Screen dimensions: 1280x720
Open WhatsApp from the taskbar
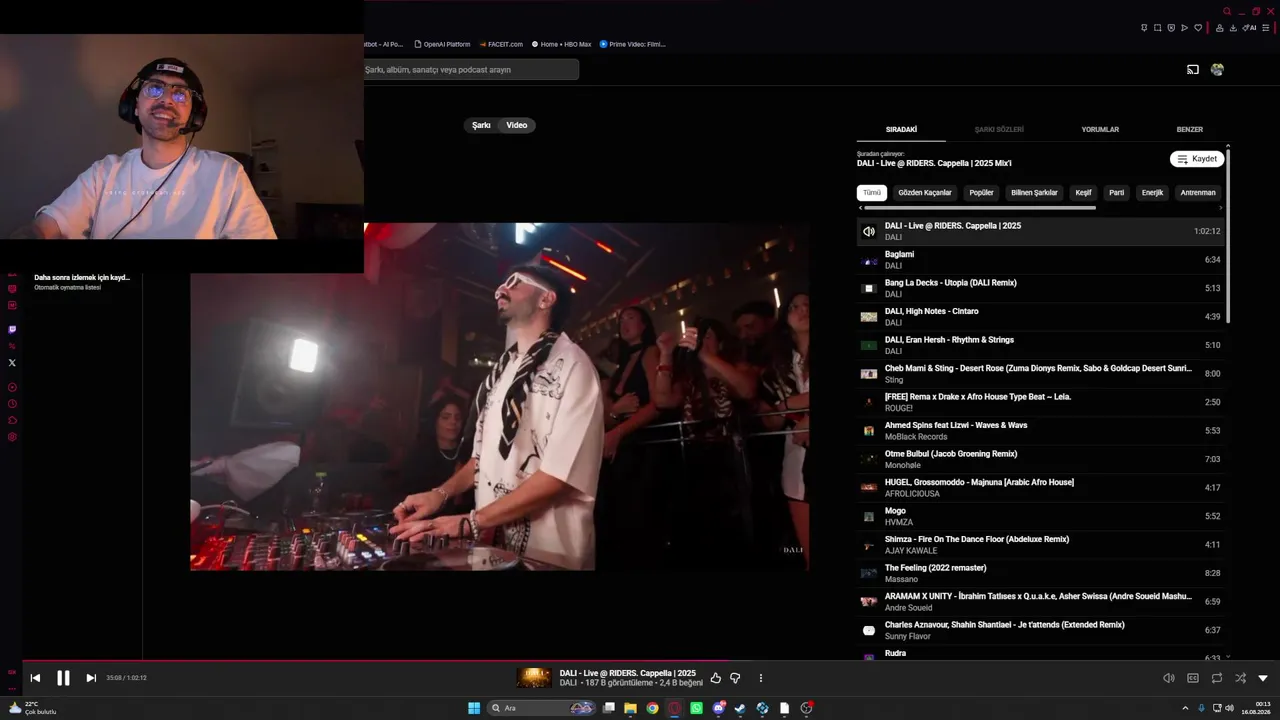click(x=697, y=708)
